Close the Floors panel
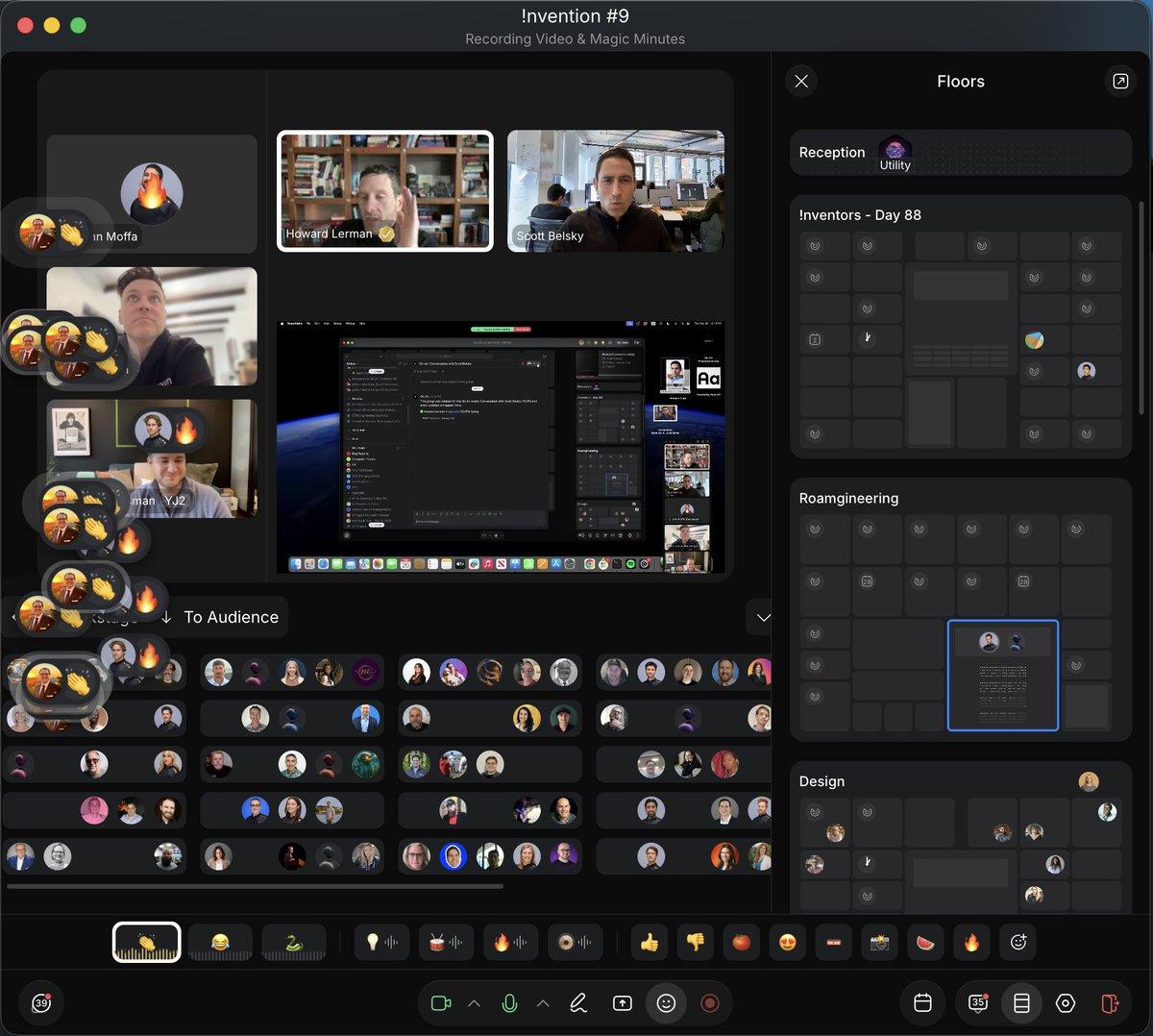The width and height of the screenshot is (1153, 1036). (x=801, y=81)
